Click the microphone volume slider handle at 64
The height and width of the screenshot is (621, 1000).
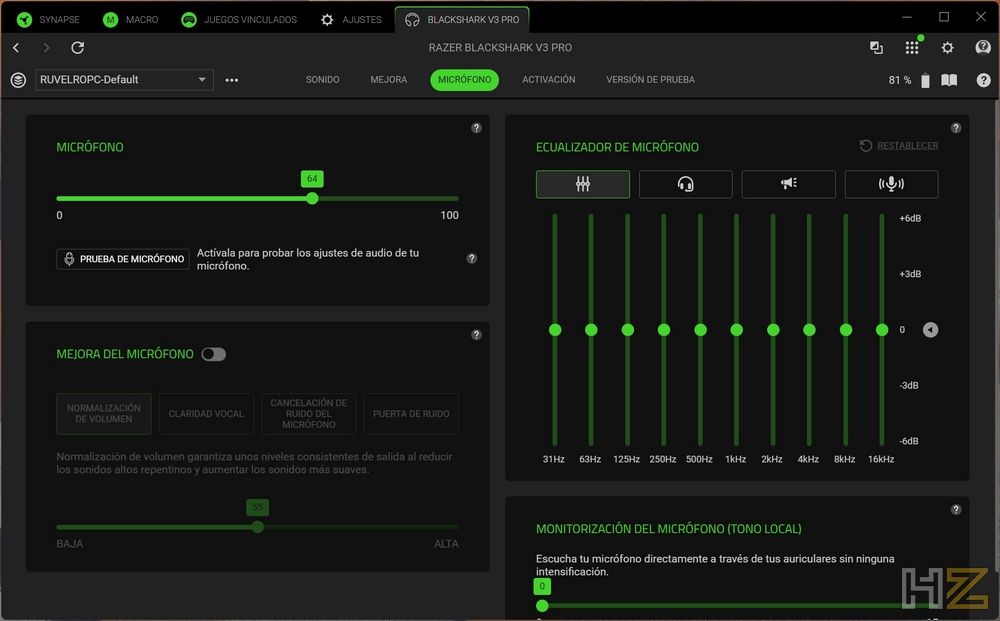pos(312,198)
